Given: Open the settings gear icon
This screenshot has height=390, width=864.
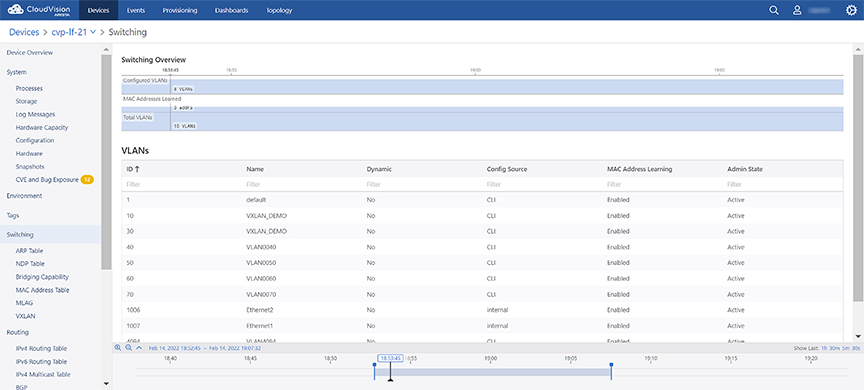Looking at the screenshot, I should point(851,10).
